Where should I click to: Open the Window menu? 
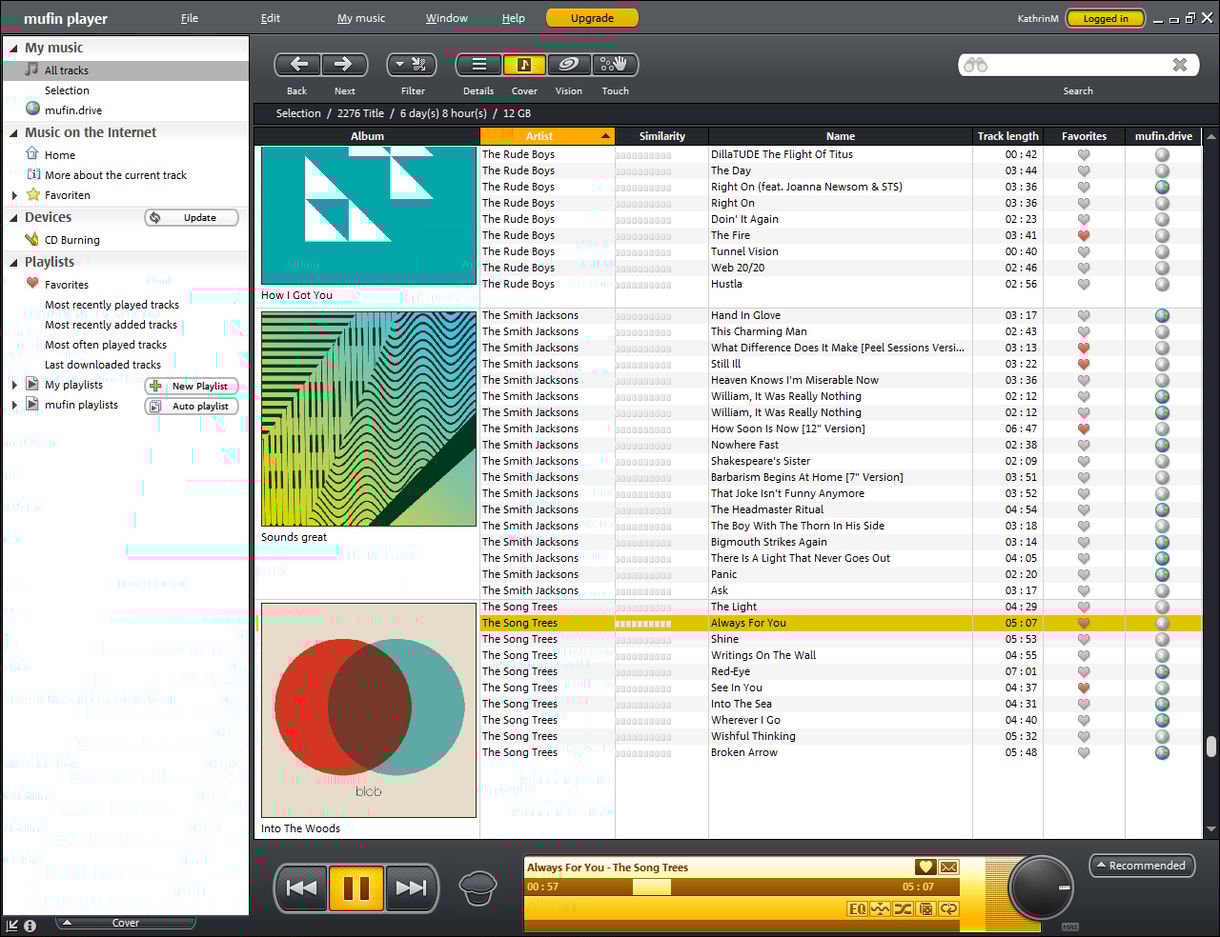click(x=446, y=18)
